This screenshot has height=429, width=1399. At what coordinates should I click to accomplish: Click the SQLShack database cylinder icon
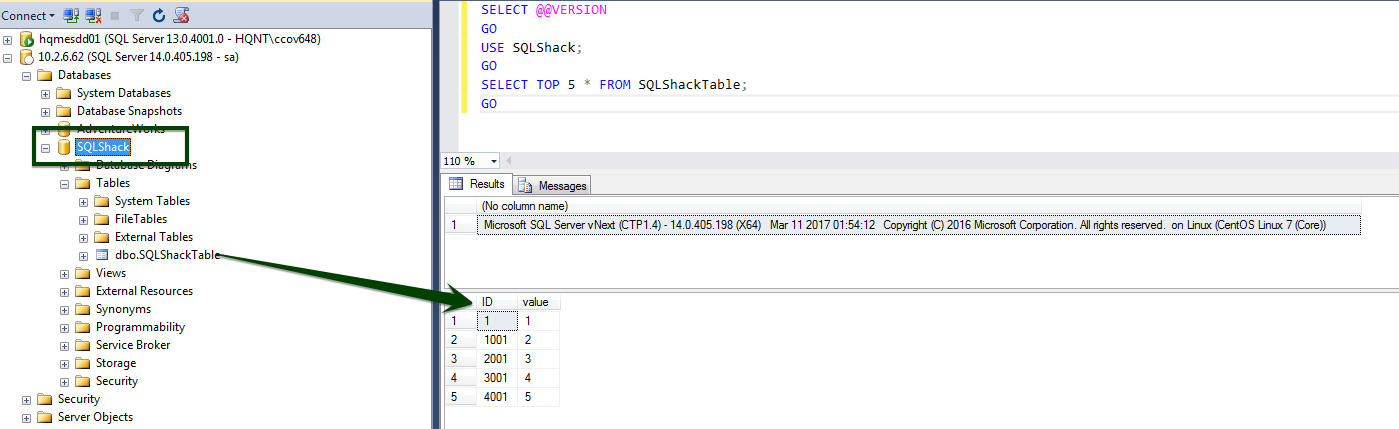[64, 147]
